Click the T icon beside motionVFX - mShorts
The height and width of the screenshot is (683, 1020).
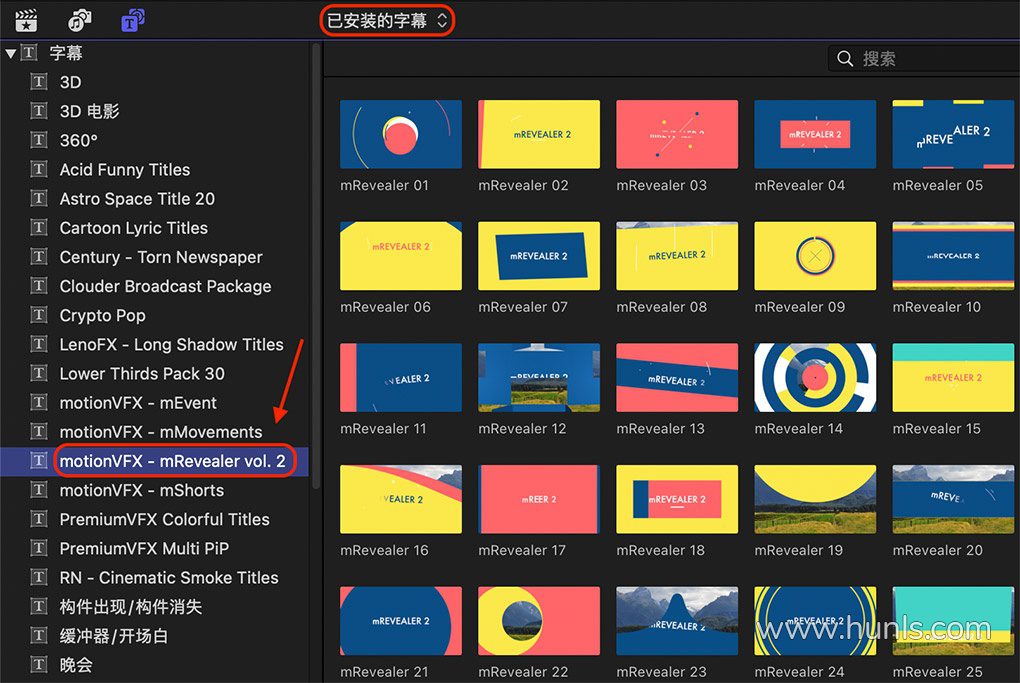(39, 490)
